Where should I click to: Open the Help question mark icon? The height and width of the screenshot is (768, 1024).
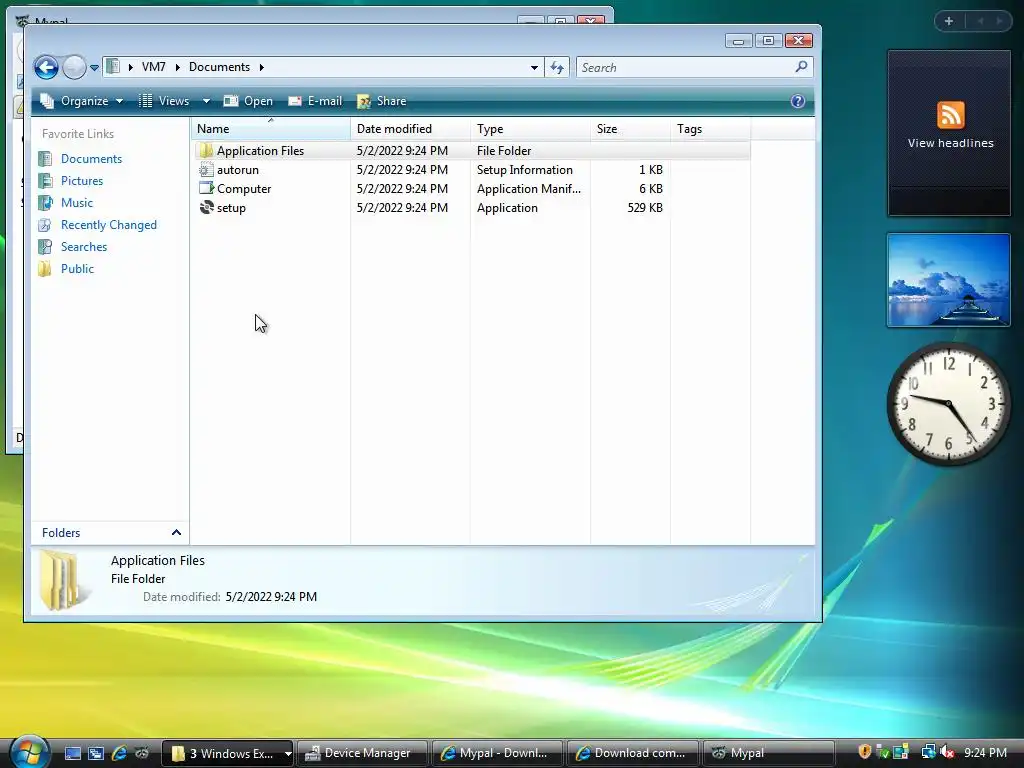797,101
